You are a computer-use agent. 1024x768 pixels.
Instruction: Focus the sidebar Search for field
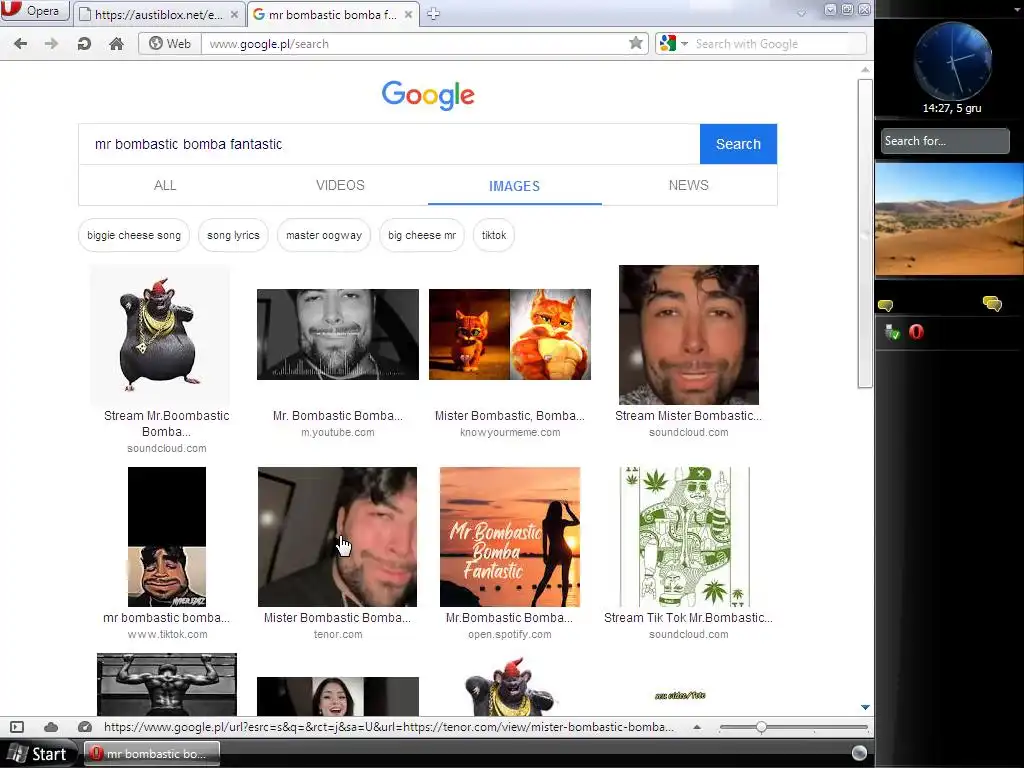click(x=945, y=141)
